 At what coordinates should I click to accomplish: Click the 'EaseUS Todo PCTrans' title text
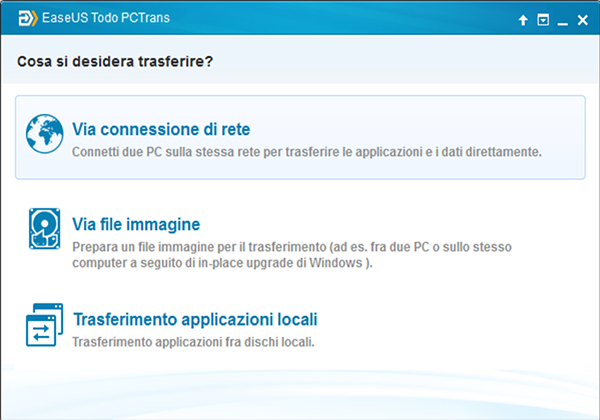click(x=106, y=18)
